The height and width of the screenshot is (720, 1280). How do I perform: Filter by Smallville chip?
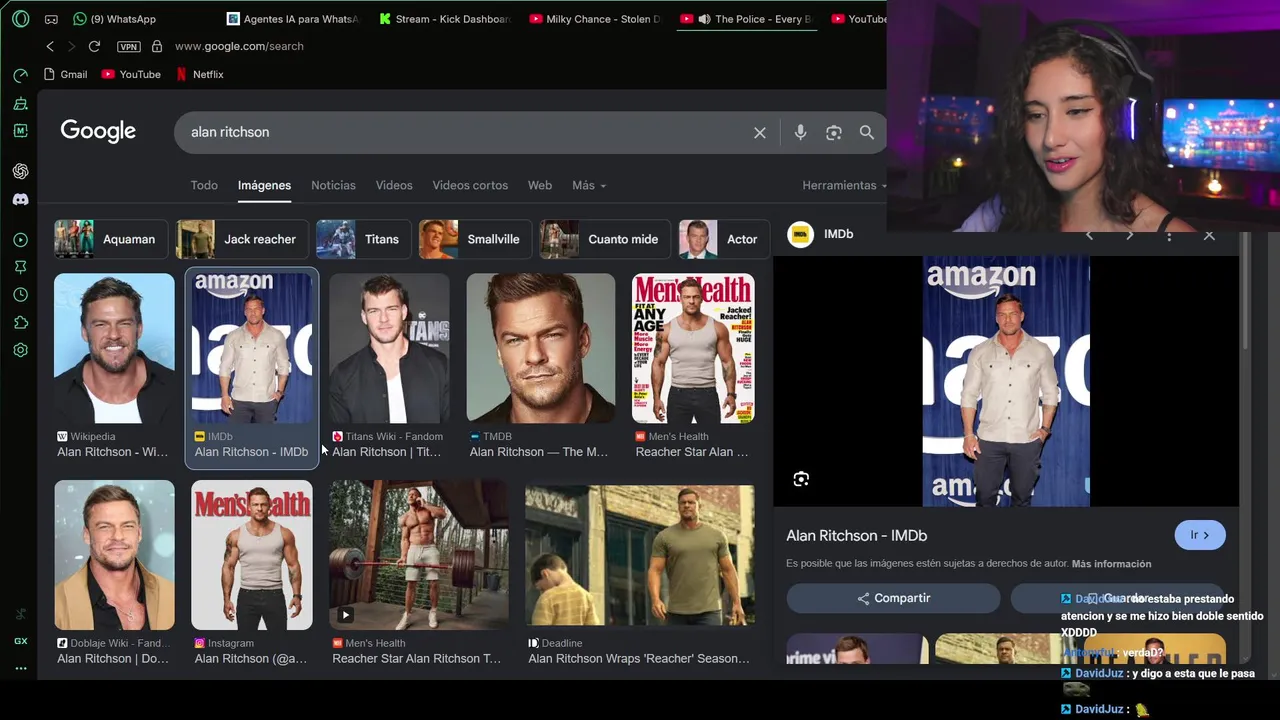(475, 239)
